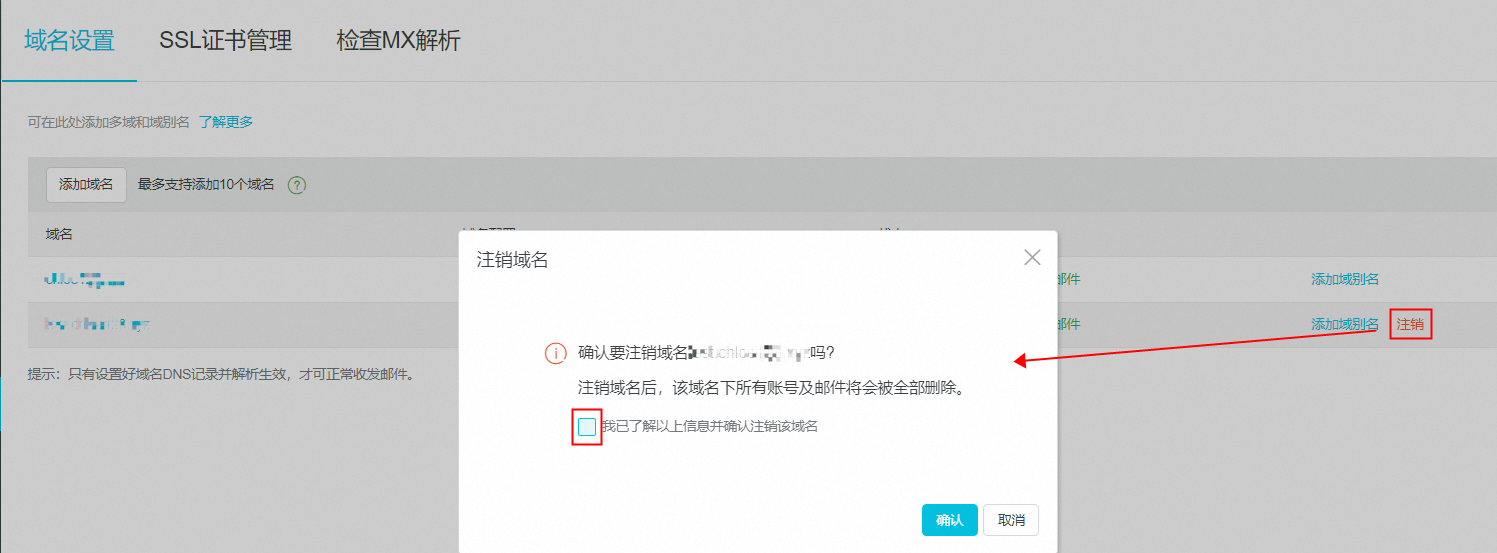
Task: Click the green 邮件 text in first row
Action: (1068, 280)
